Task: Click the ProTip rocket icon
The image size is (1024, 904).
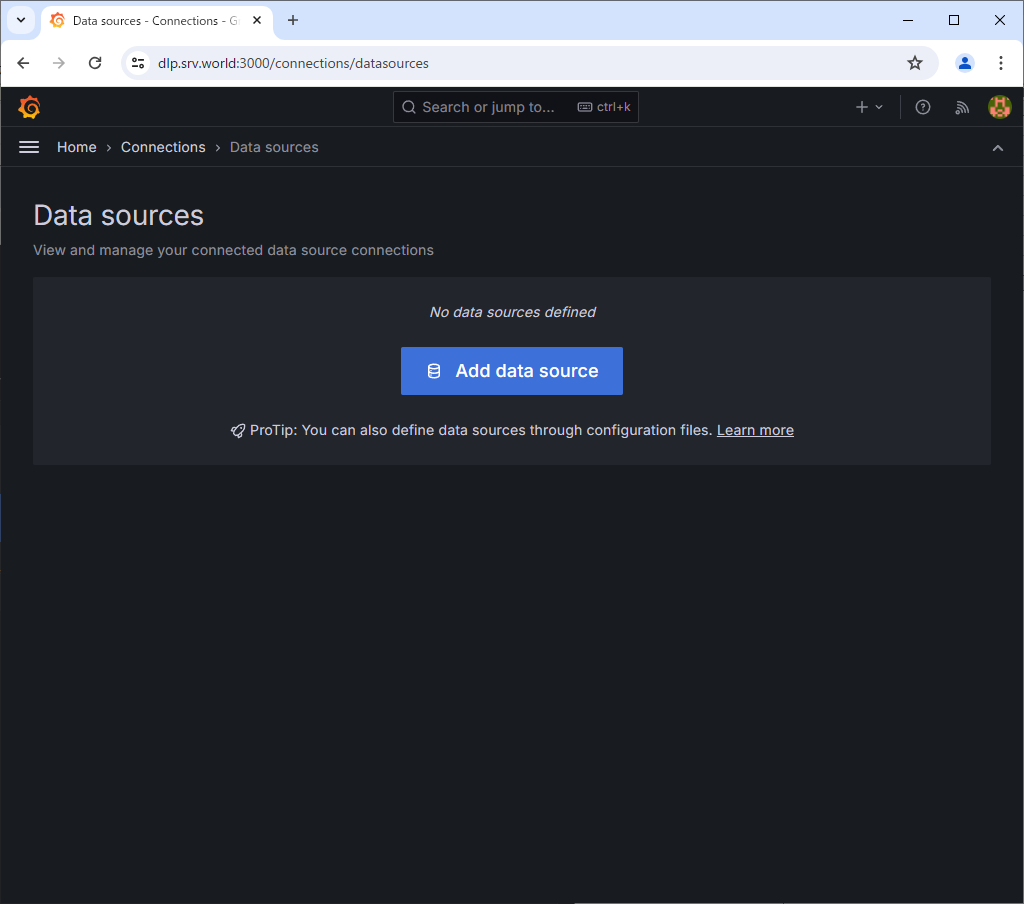Action: [238, 430]
